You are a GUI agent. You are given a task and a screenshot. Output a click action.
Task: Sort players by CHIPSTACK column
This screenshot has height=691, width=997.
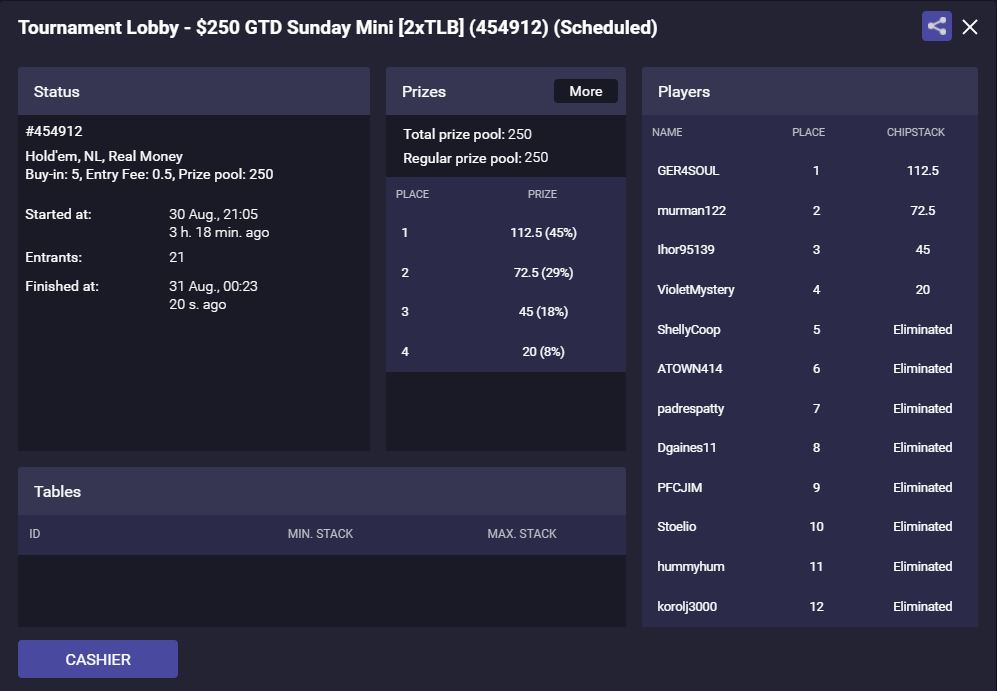(916, 132)
